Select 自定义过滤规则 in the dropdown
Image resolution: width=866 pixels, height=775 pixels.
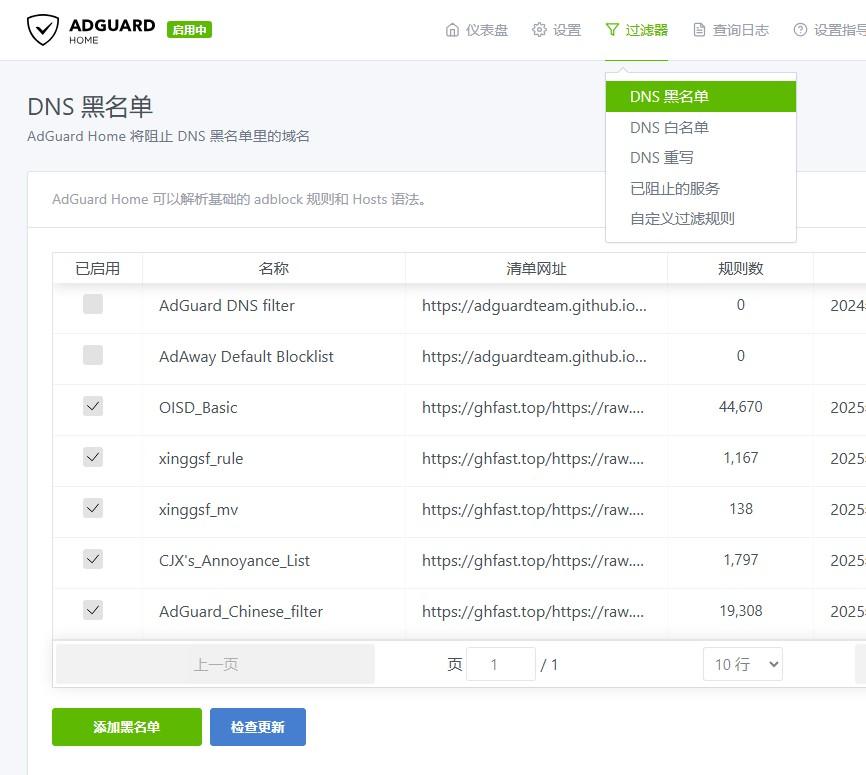(700, 219)
